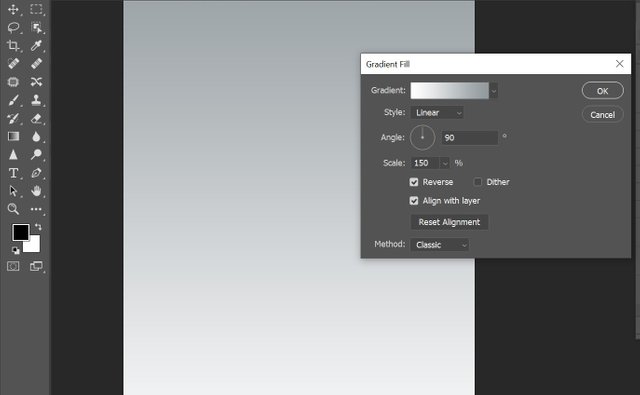Select the Object Selection tool
This screenshot has height=395, width=640.
click(x=36, y=27)
